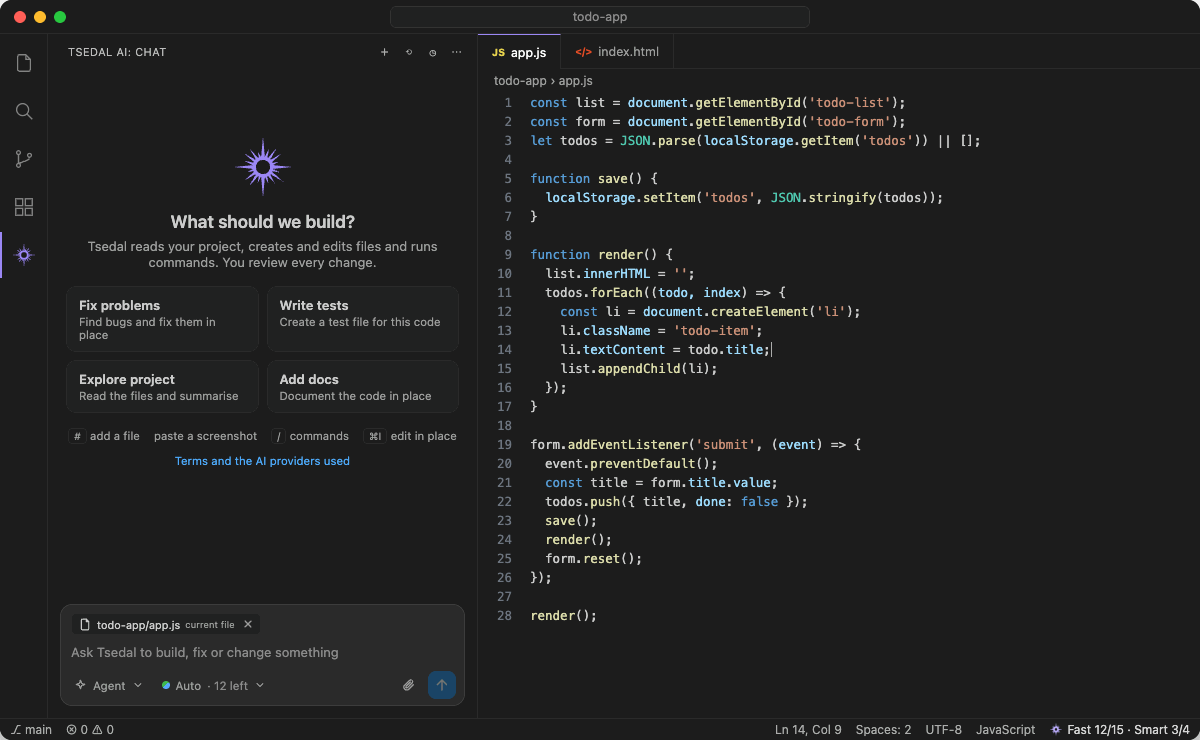Click 'list.appendChild(li);' on line 15
Image resolution: width=1200 pixels, height=740 pixels.
639,368
